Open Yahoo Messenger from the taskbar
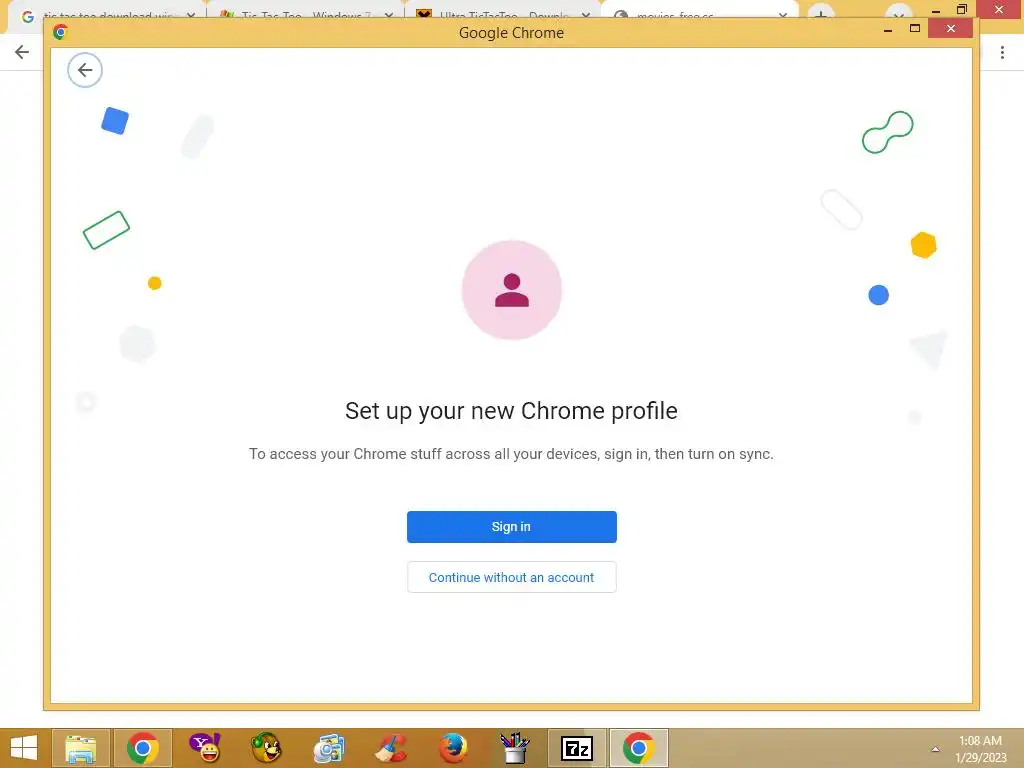 [x=205, y=748]
